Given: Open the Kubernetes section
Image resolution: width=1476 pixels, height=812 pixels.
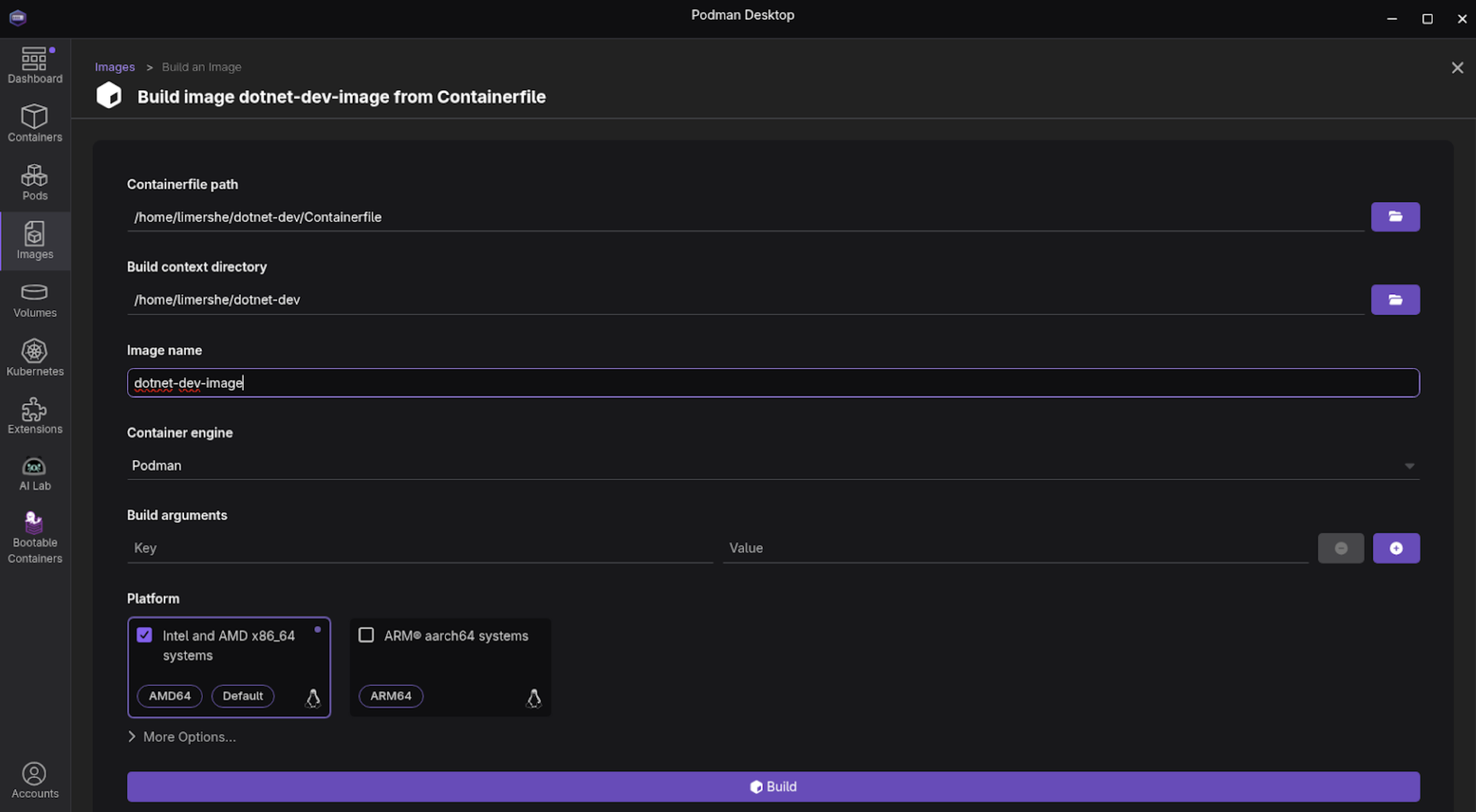Looking at the screenshot, I should 35,358.
